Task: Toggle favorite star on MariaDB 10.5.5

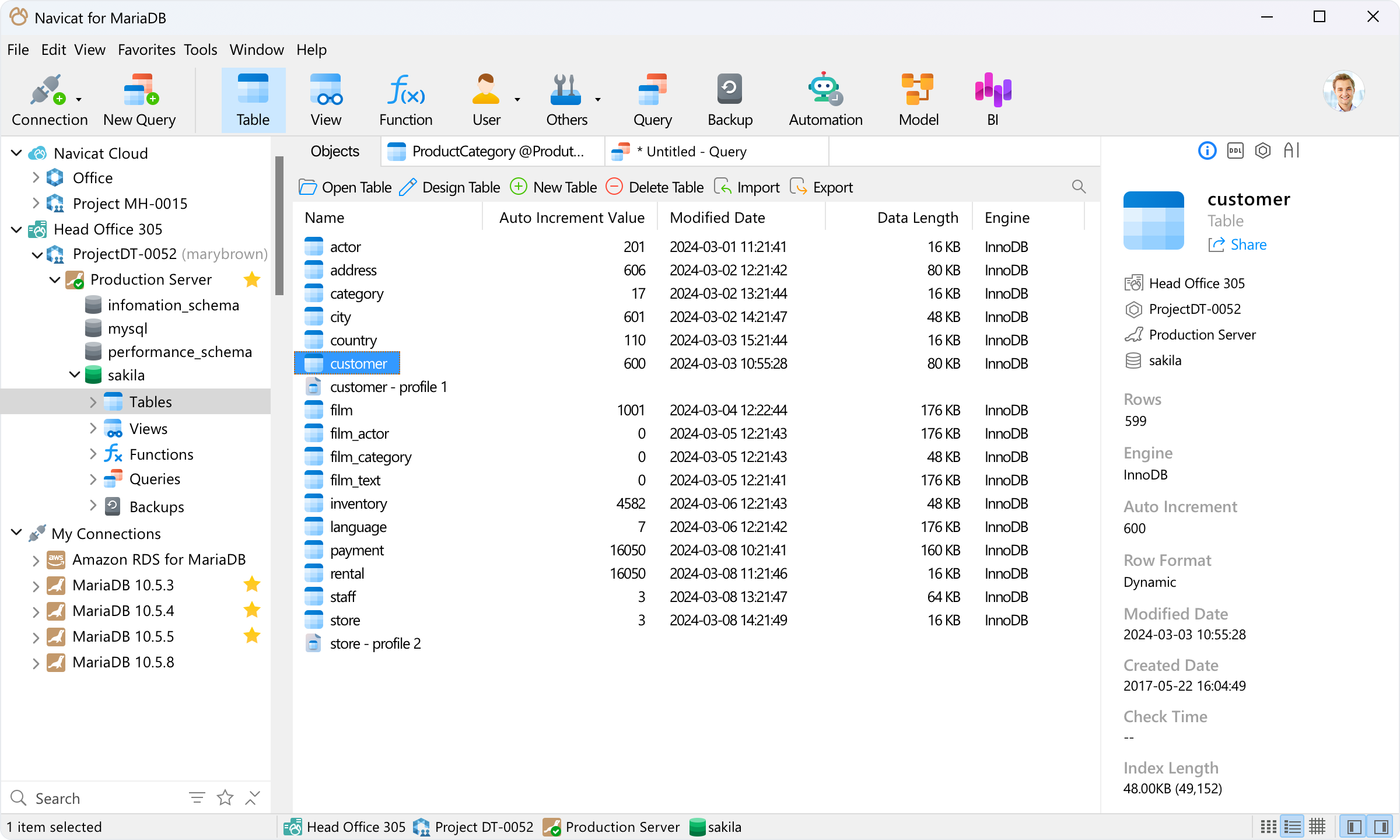Action: tap(252, 635)
